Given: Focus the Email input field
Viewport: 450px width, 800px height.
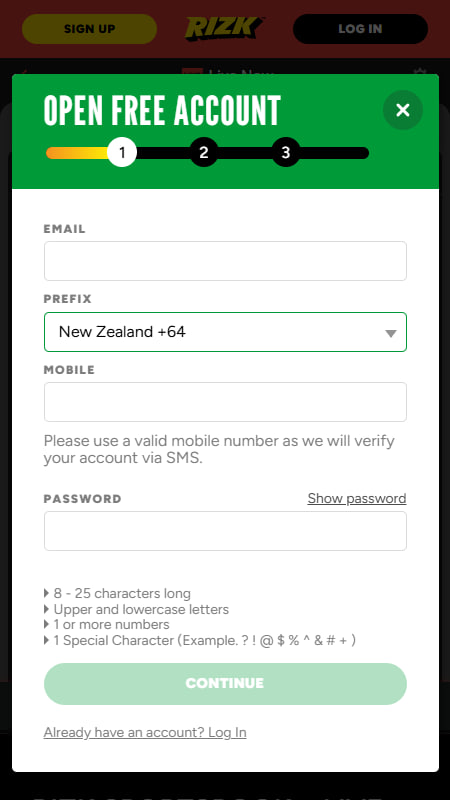Looking at the screenshot, I should 225,261.
